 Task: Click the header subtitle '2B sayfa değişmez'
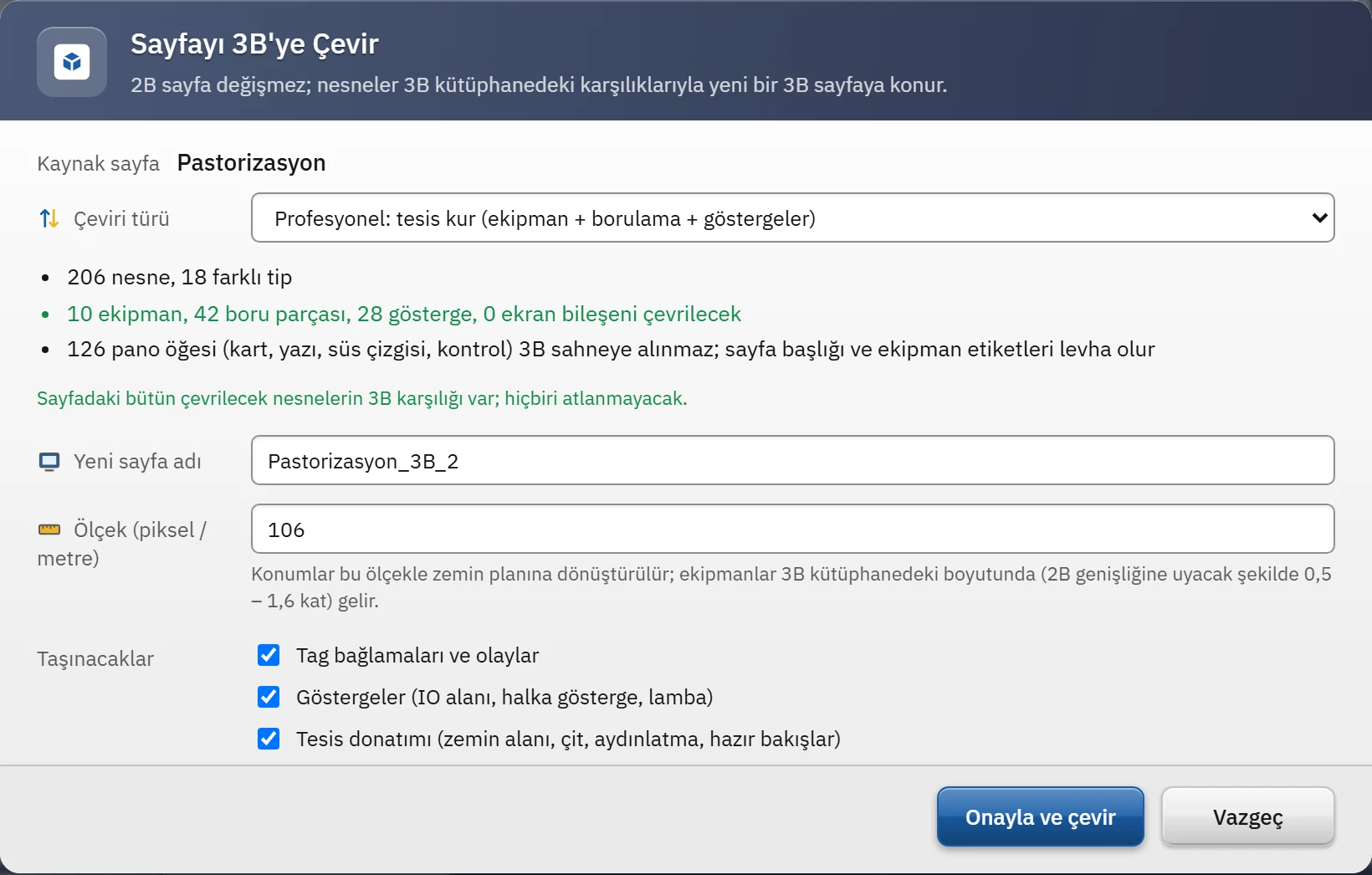(x=539, y=84)
